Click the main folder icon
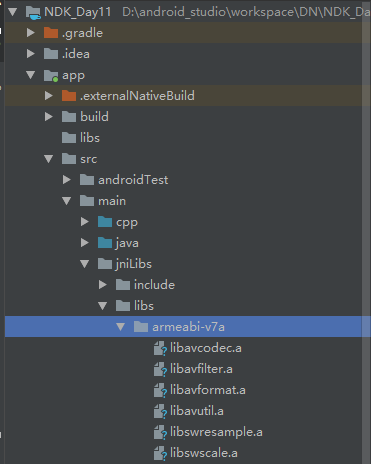Screen dimensions: 371x464 click(x=87, y=201)
